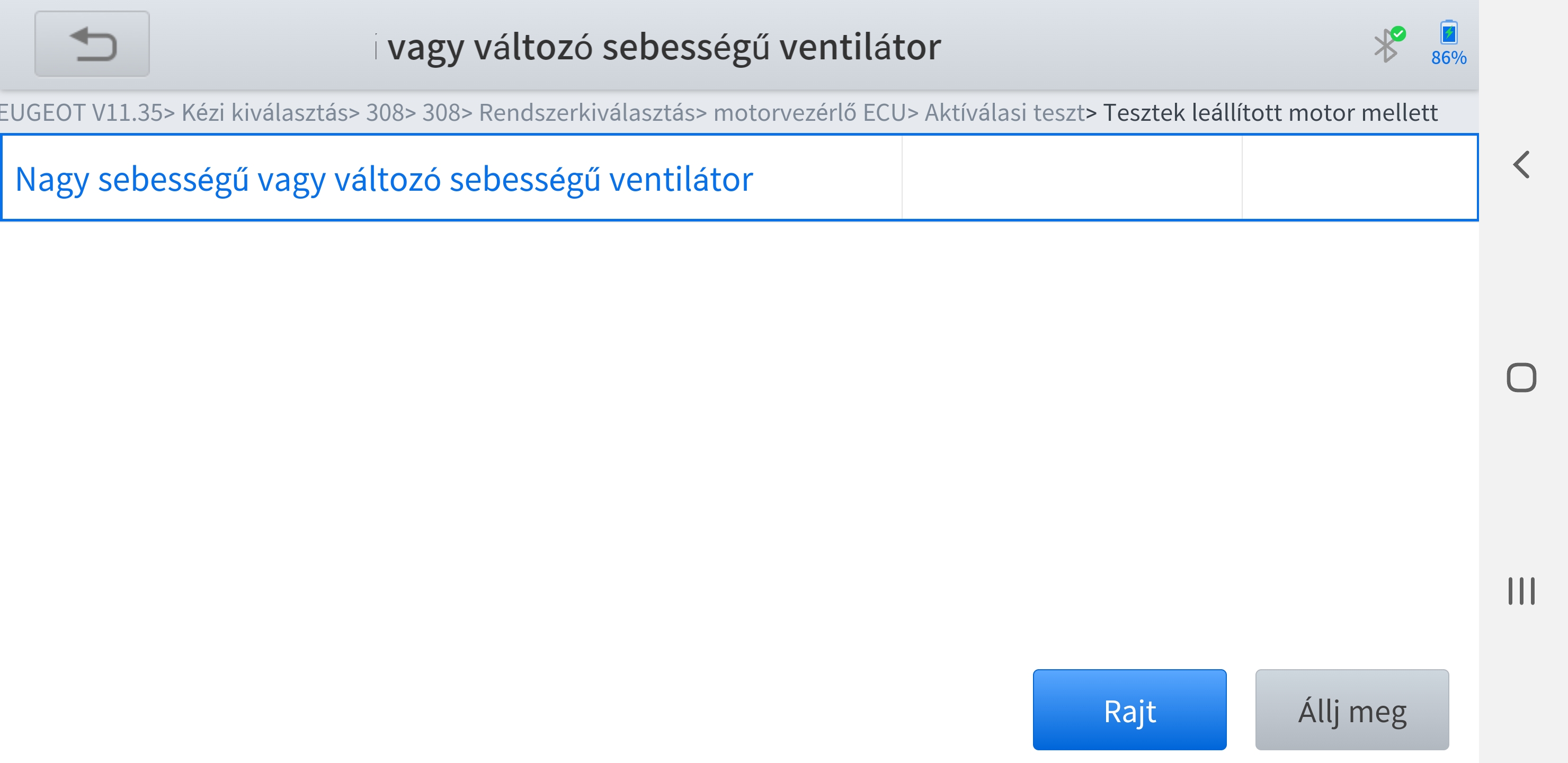
Task: Select Nagy sebességű ventilátor test row
Action: point(384,179)
